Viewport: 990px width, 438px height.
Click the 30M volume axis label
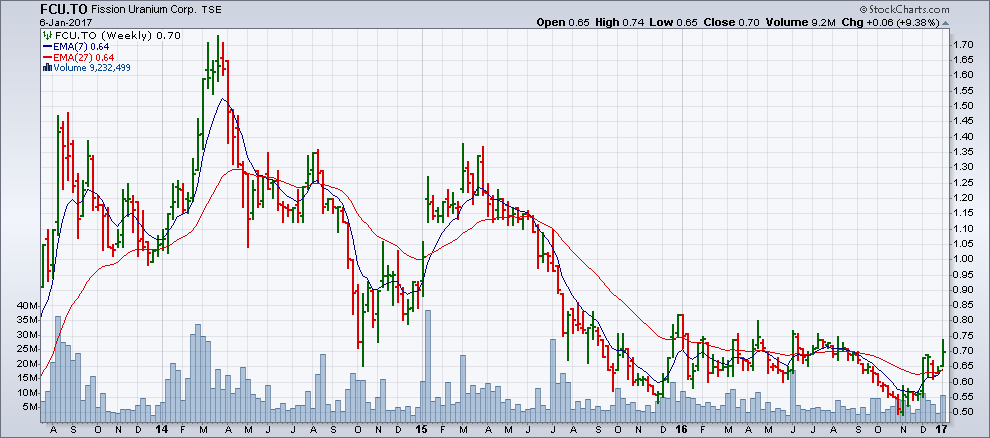pyautogui.click(x=28, y=335)
